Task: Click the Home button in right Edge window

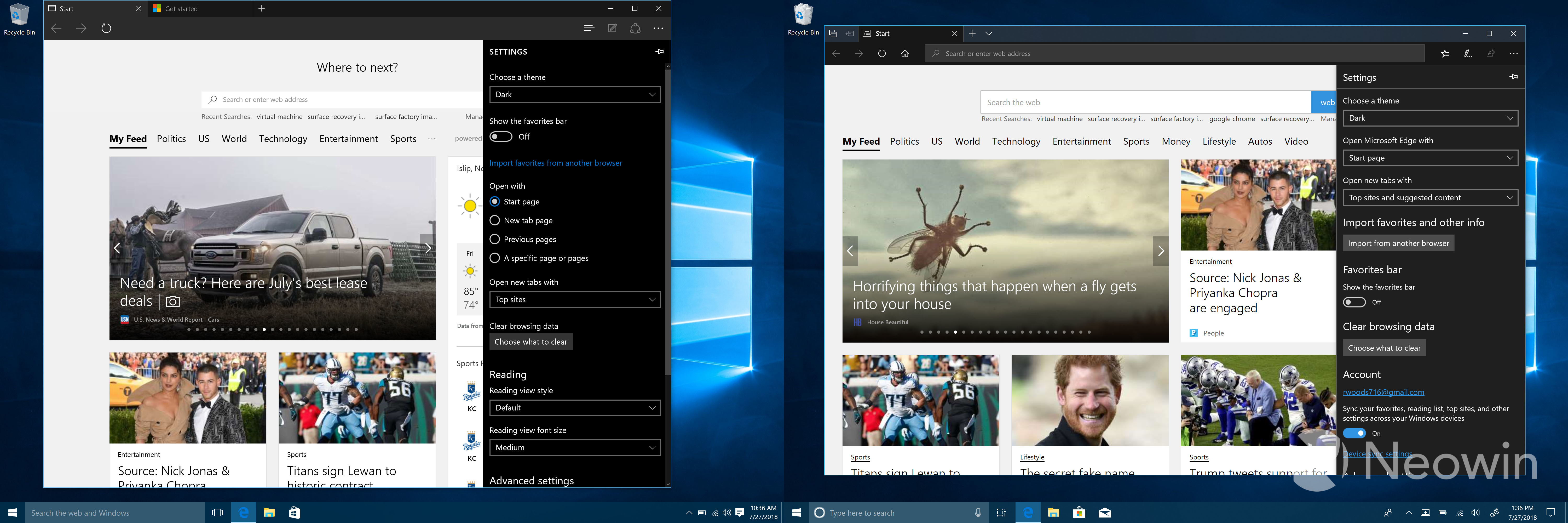Action: pos(904,54)
